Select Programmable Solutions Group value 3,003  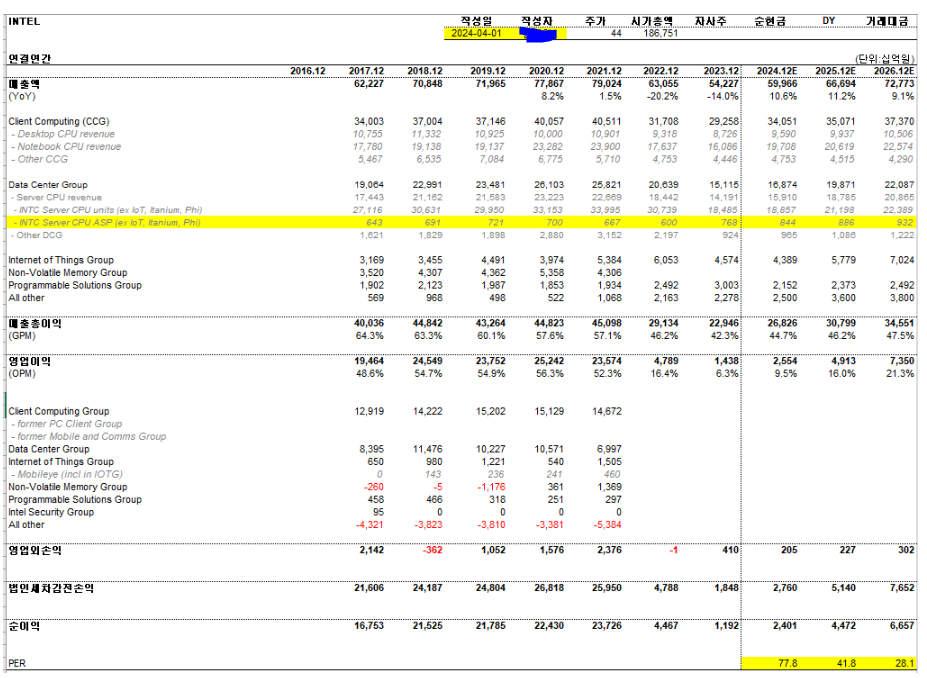(726, 285)
